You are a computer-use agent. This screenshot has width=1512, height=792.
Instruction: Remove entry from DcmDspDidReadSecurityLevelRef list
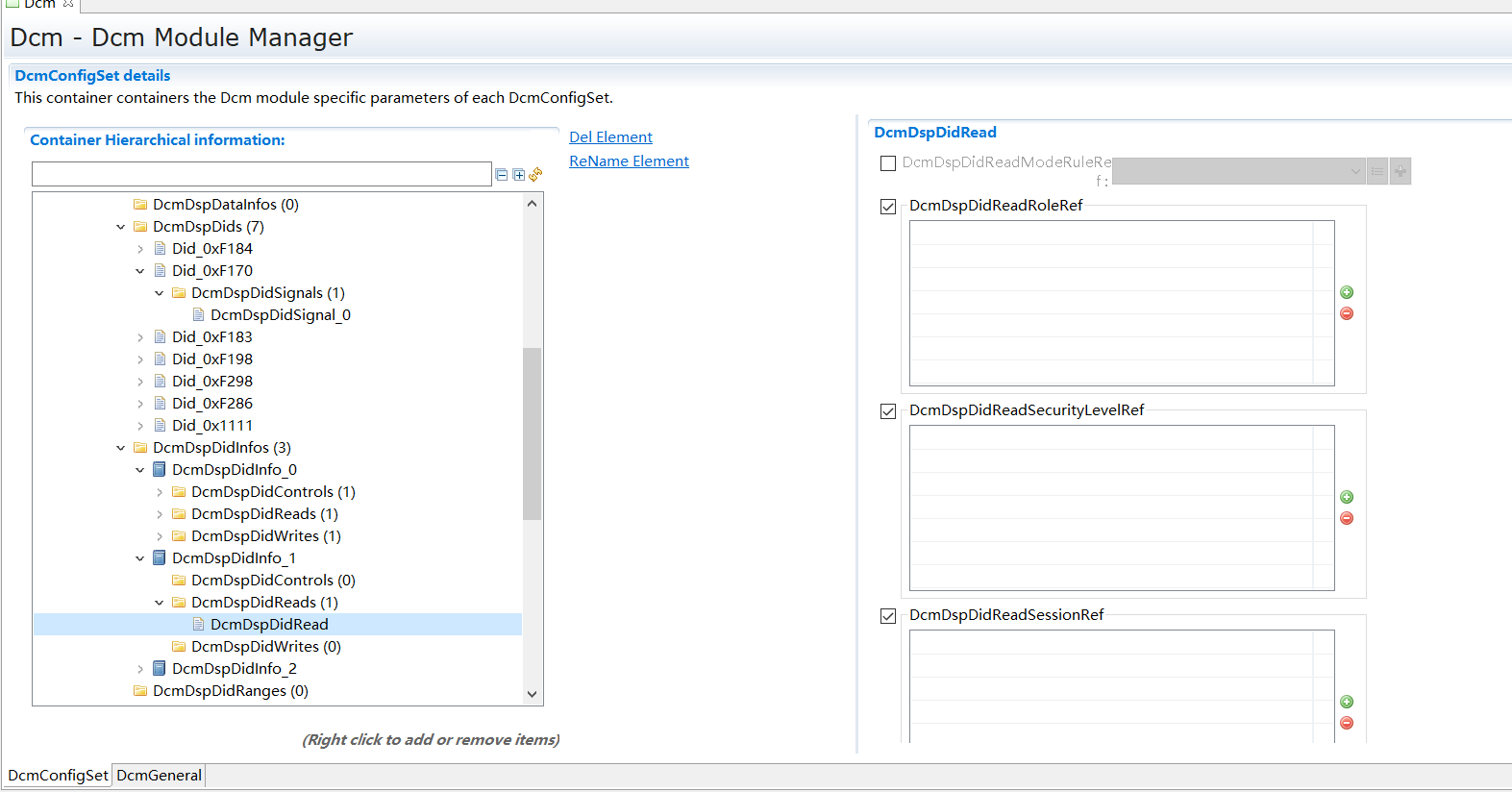click(x=1347, y=518)
